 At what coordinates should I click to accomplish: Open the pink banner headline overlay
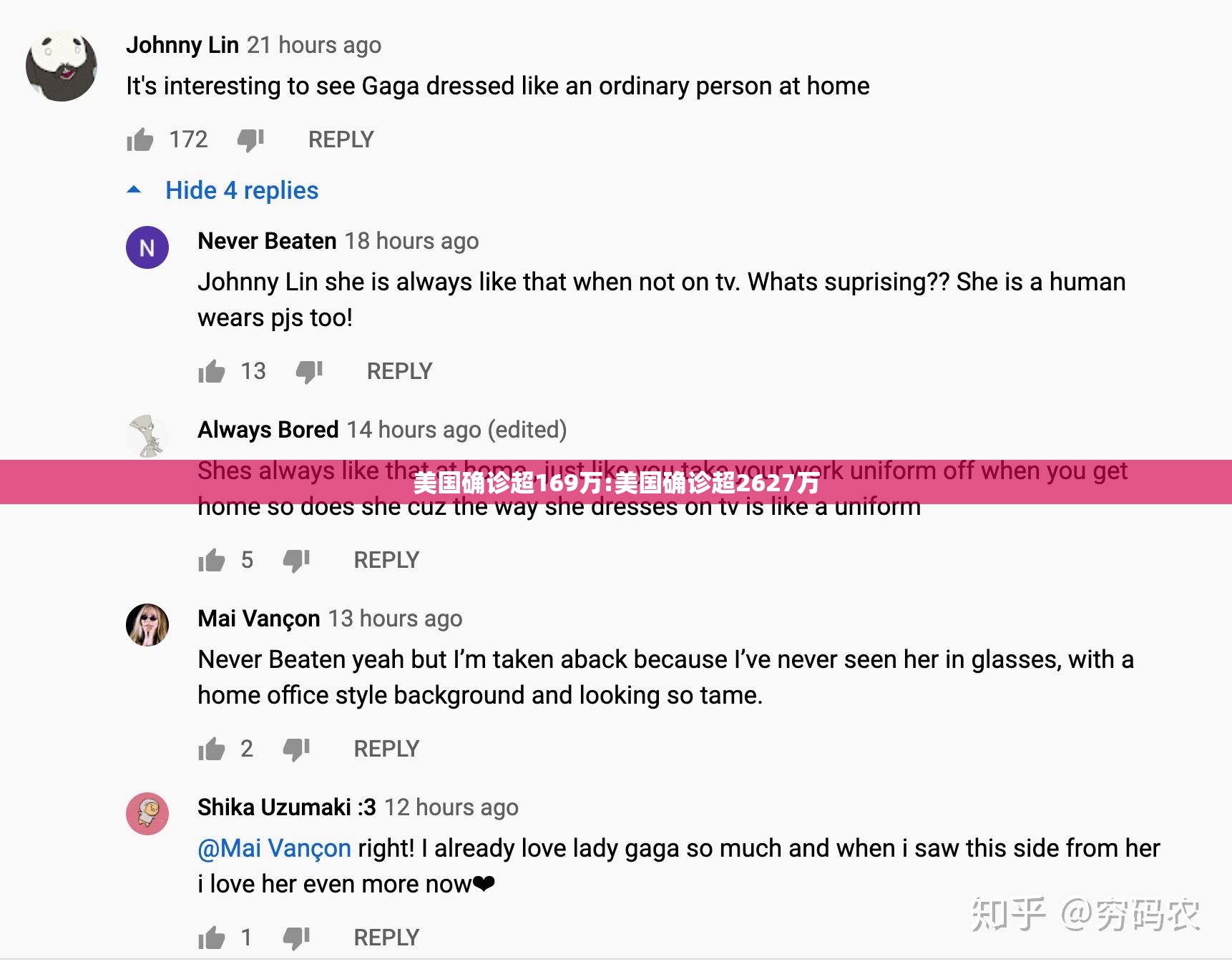(x=616, y=483)
